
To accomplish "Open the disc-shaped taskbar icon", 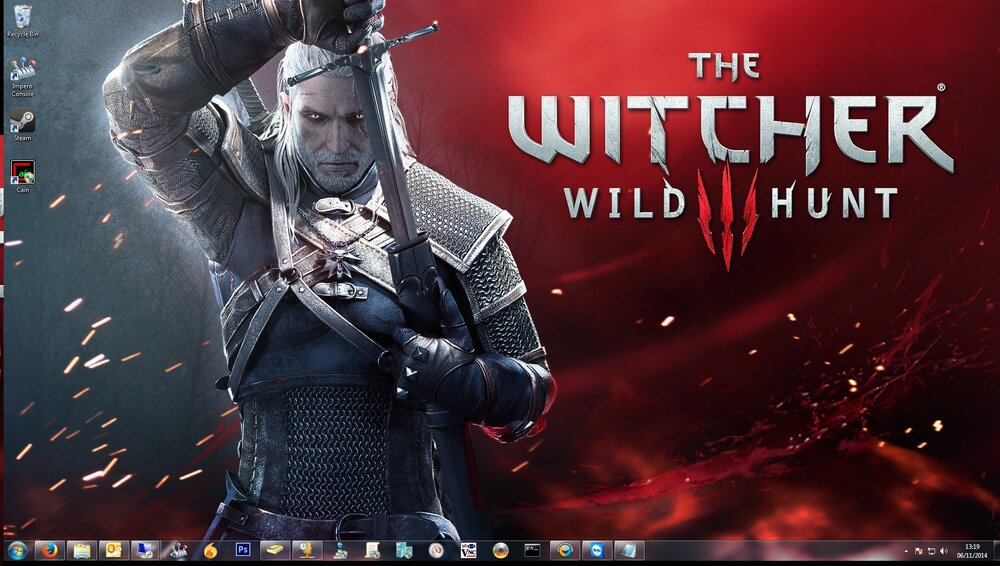I will point(501,550).
